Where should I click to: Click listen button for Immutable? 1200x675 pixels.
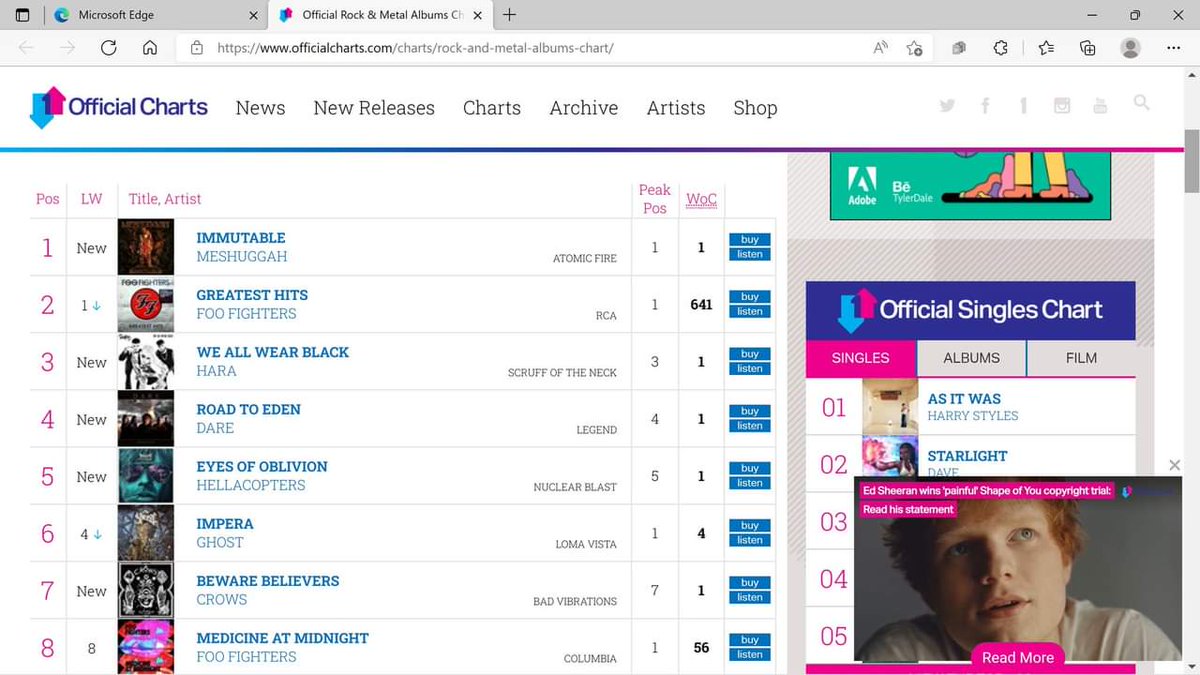750,254
